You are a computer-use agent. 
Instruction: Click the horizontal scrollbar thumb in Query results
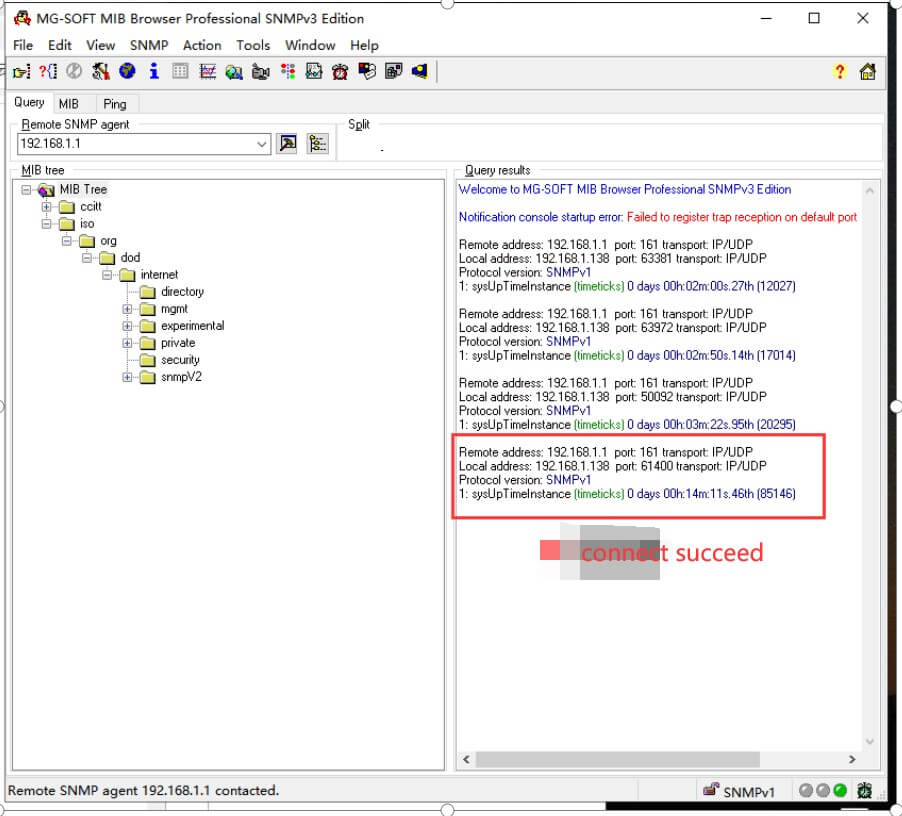[618, 759]
